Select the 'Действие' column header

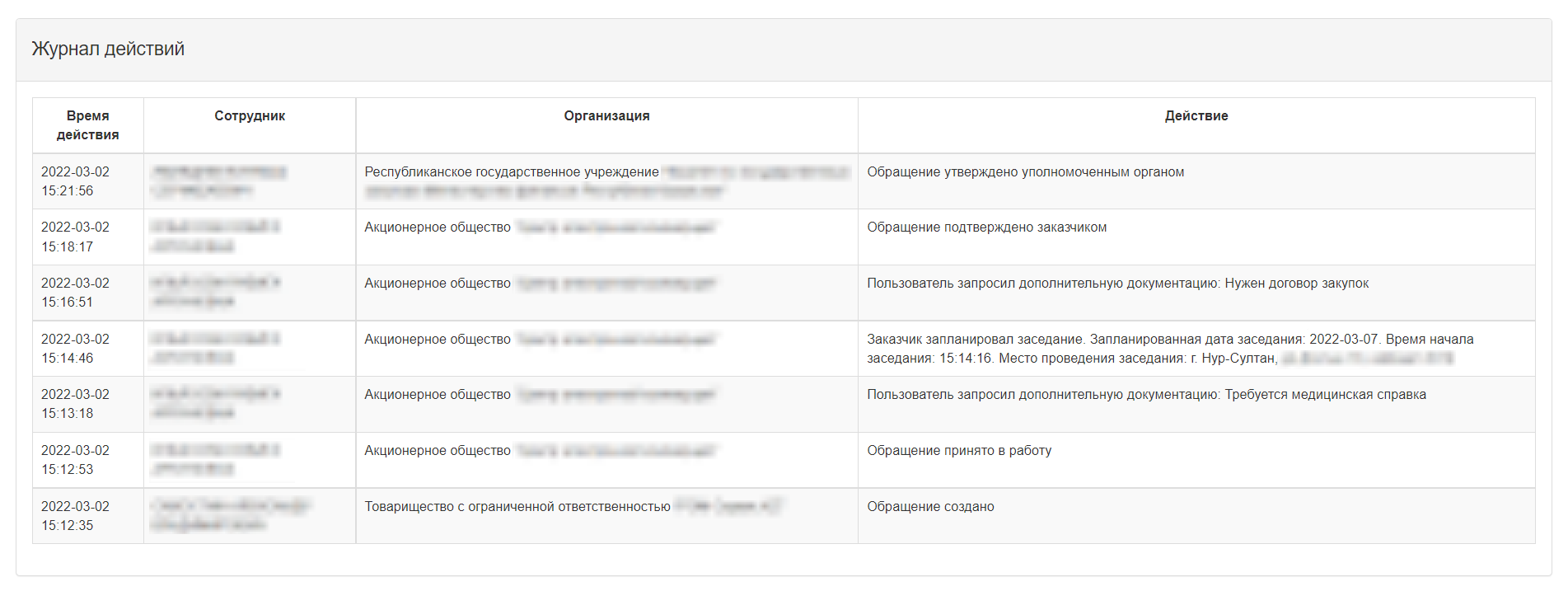(1196, 116)
